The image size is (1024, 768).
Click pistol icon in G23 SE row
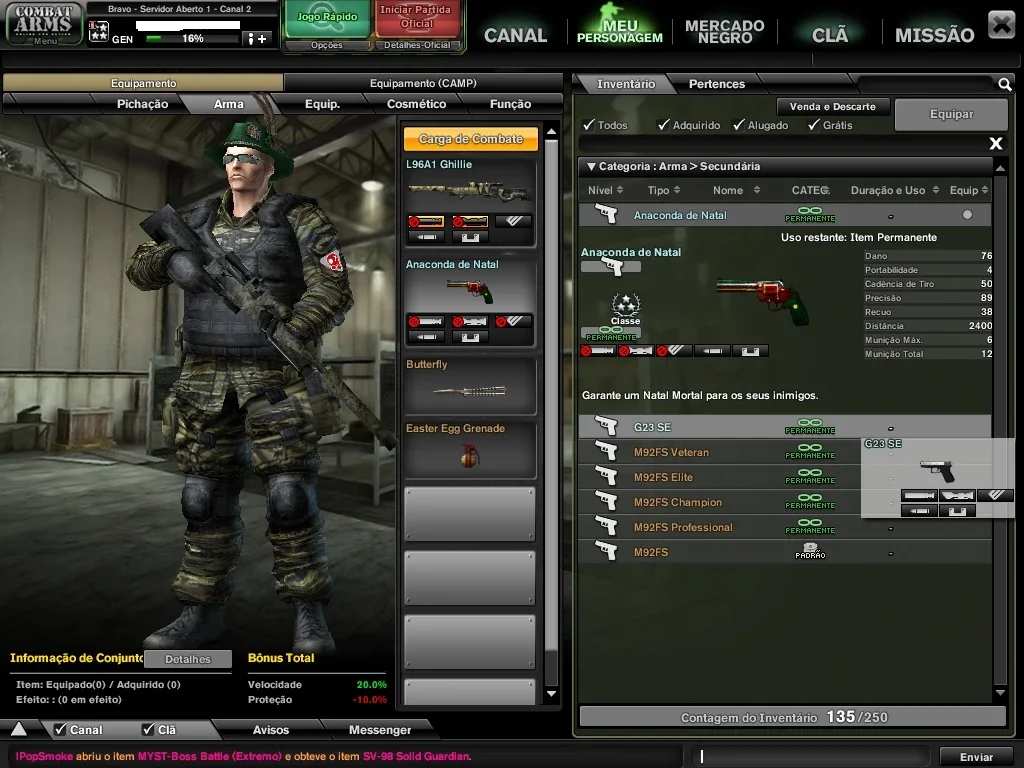(x=607, y=426)
